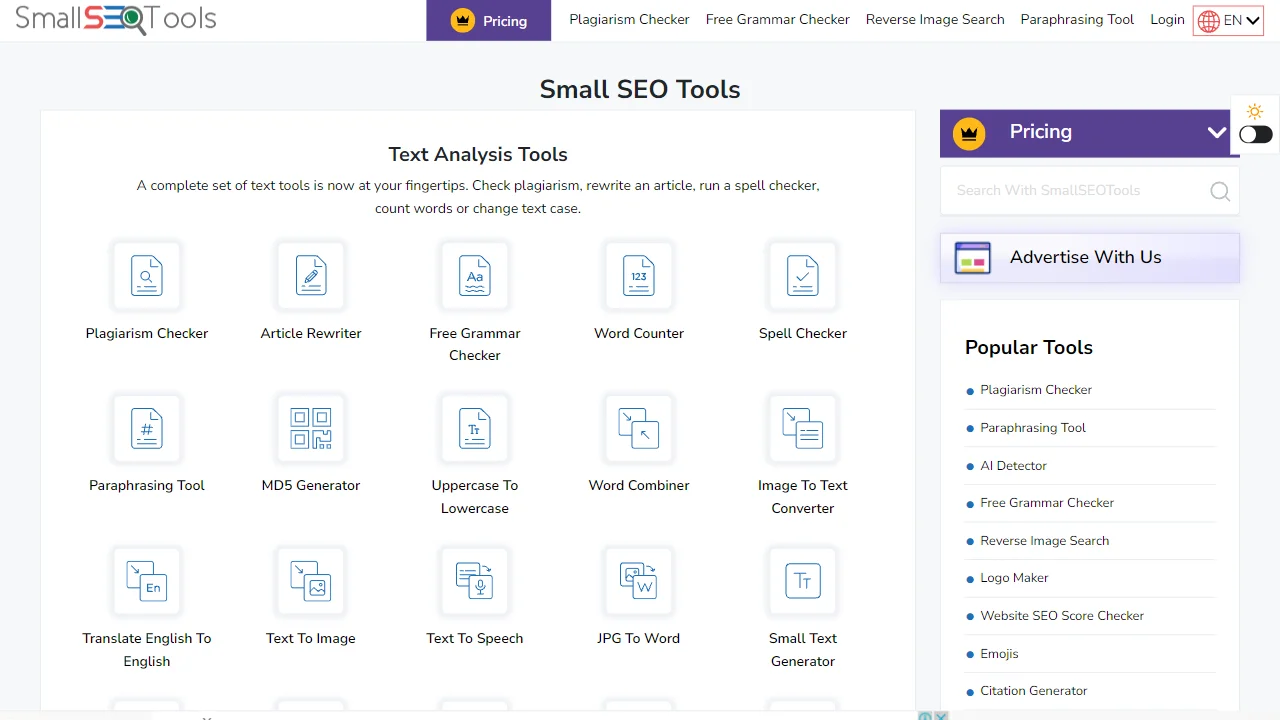Viewport: 1280px width, 720px height.
Task: Open the Image To Text Converter icon
Action: [803, 428]
